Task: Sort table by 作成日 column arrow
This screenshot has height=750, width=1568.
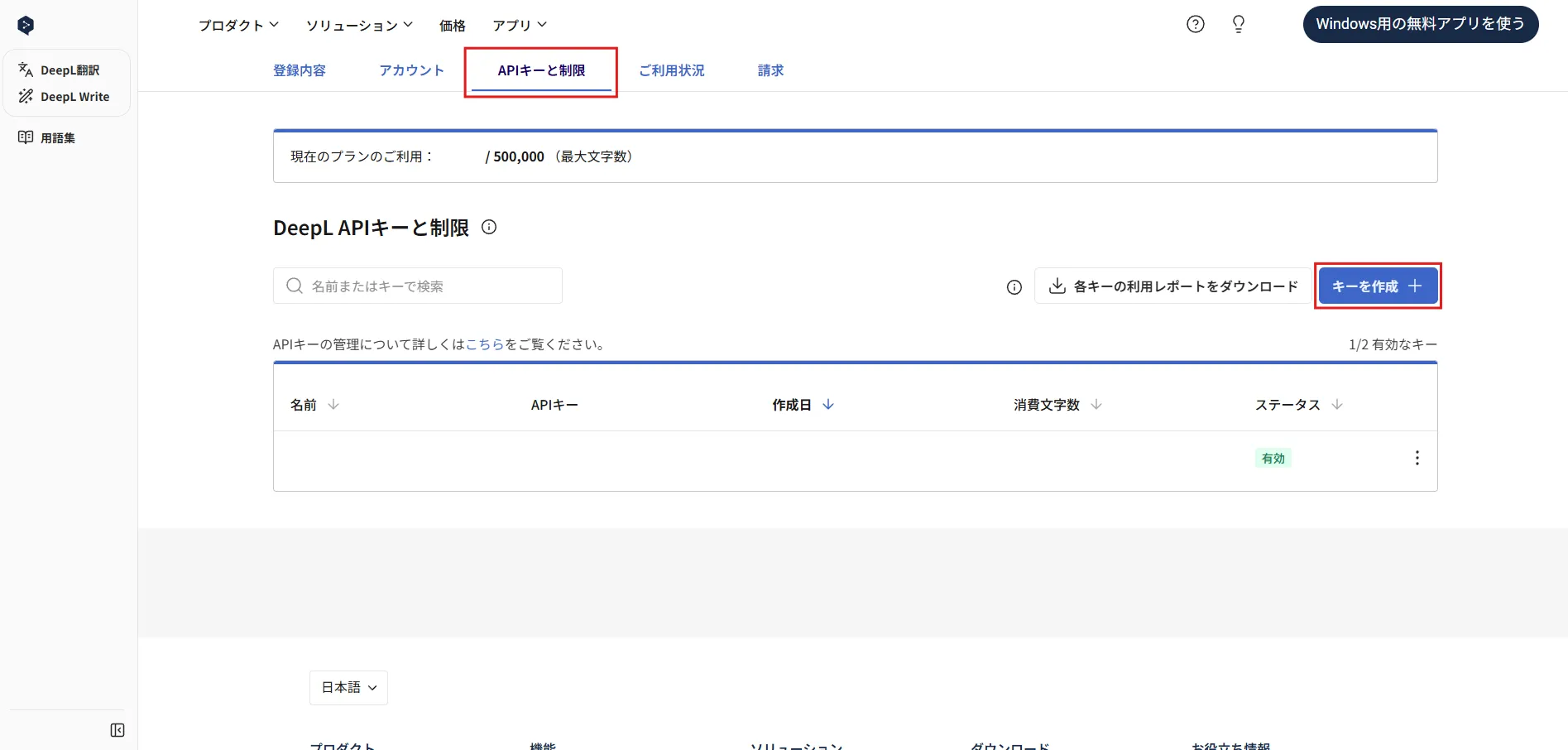Action: (x=828, y=405)
